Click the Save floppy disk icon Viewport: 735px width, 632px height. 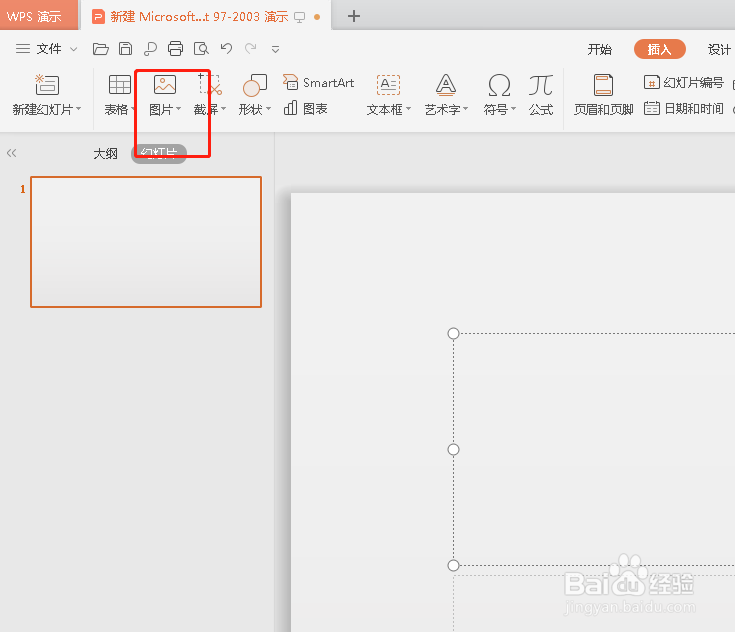pyautogui.click(x=125, y=49)
